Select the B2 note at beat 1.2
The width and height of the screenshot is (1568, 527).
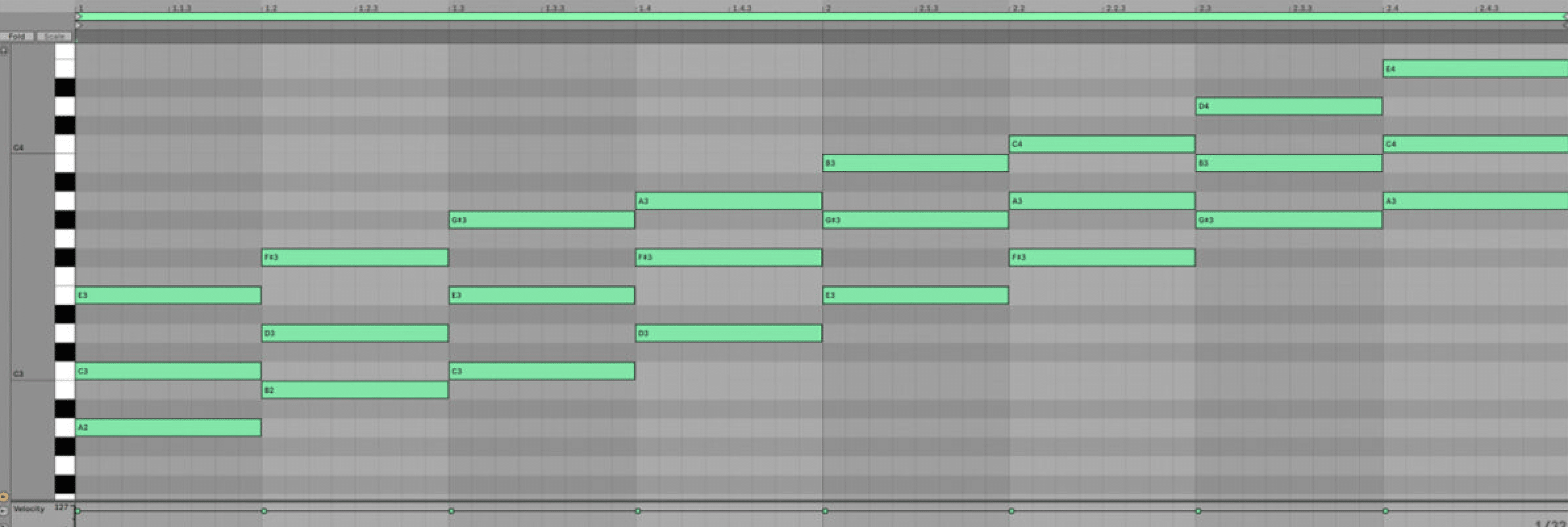[x=355, y=390]
